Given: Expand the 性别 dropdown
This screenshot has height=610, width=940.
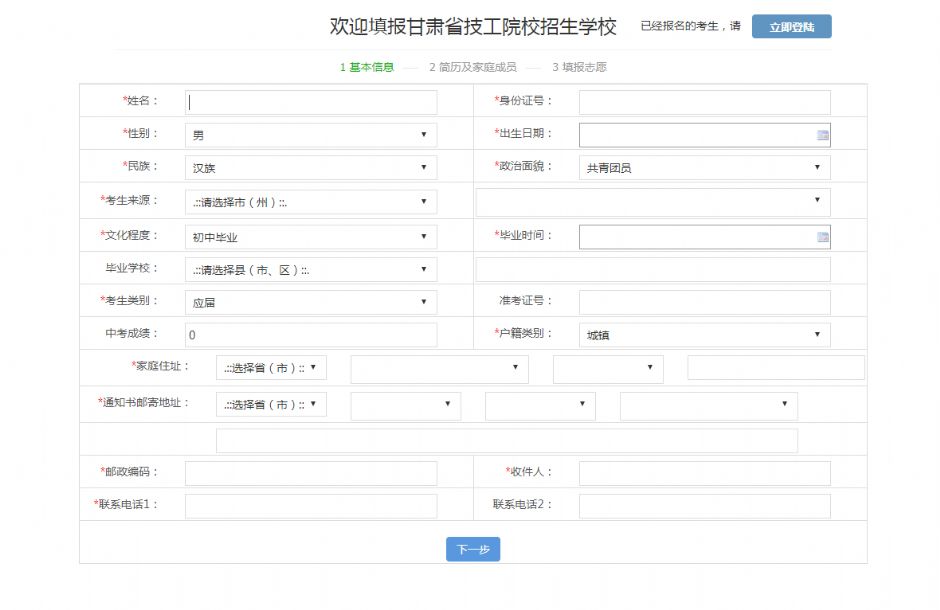Looking at the screenshot, I should pos(310,135).
